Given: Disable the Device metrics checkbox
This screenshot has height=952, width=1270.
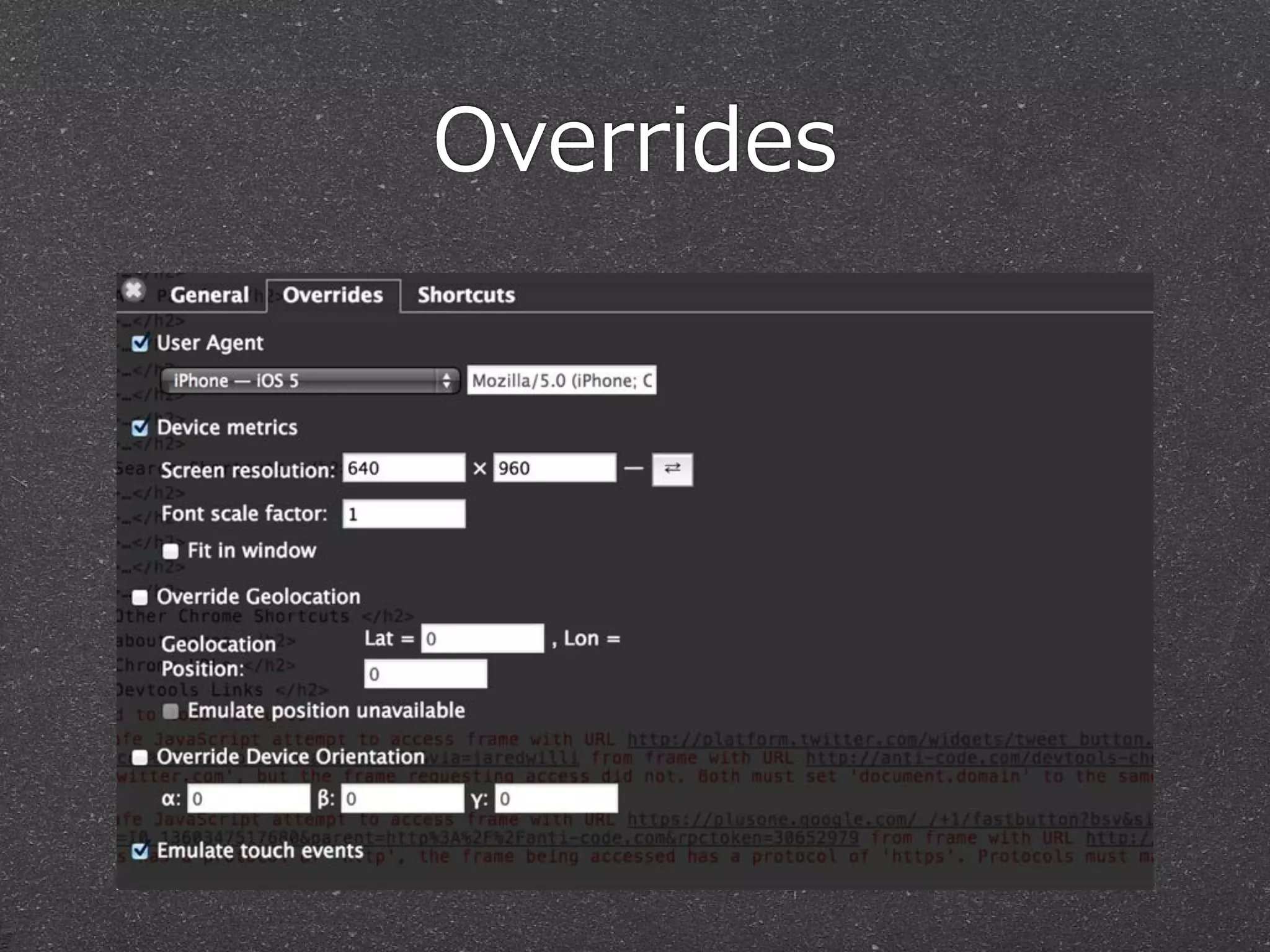Looking at the screenshot, I should click(x=141, y=428).
